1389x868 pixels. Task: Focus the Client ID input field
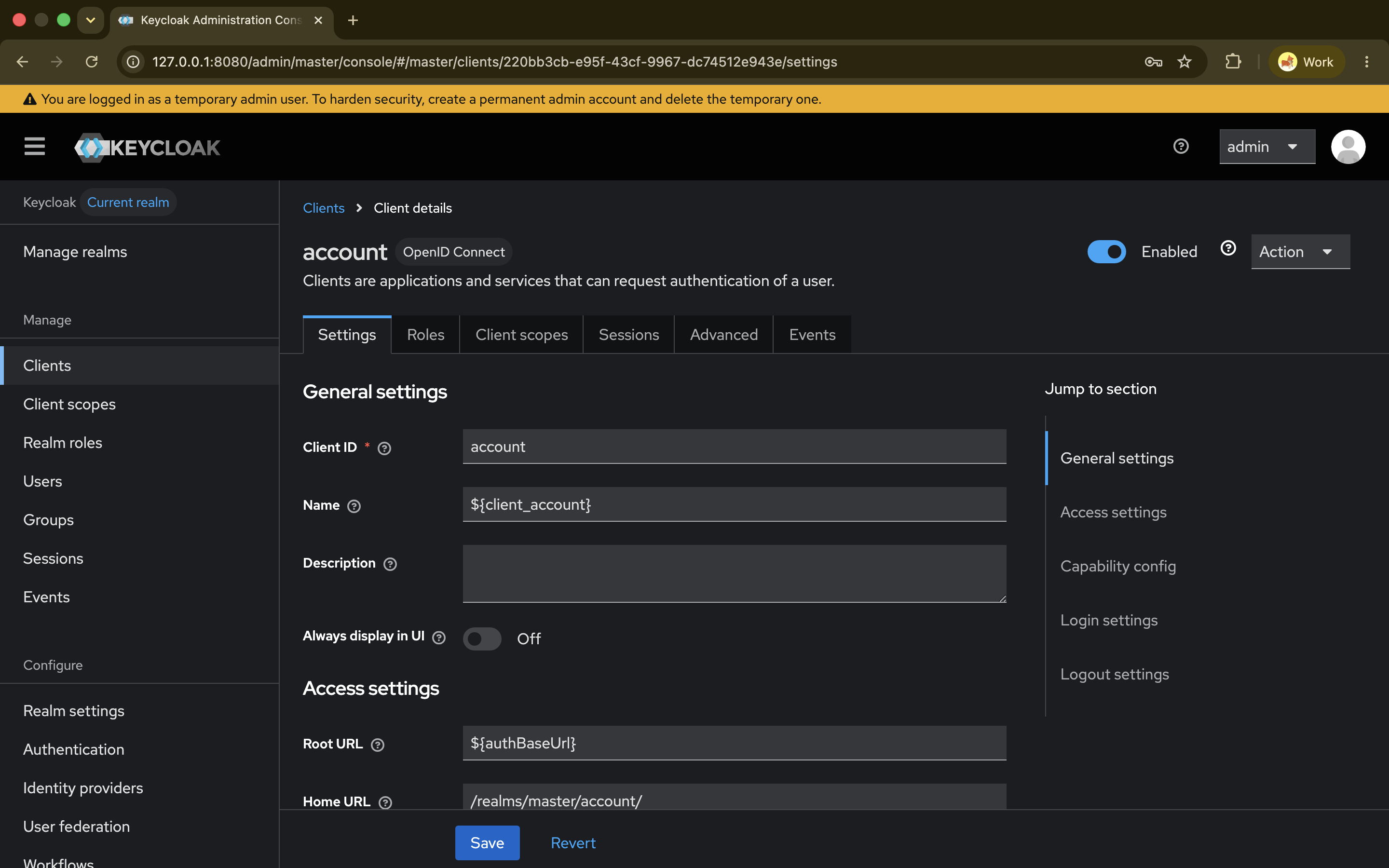pos(734,447)
